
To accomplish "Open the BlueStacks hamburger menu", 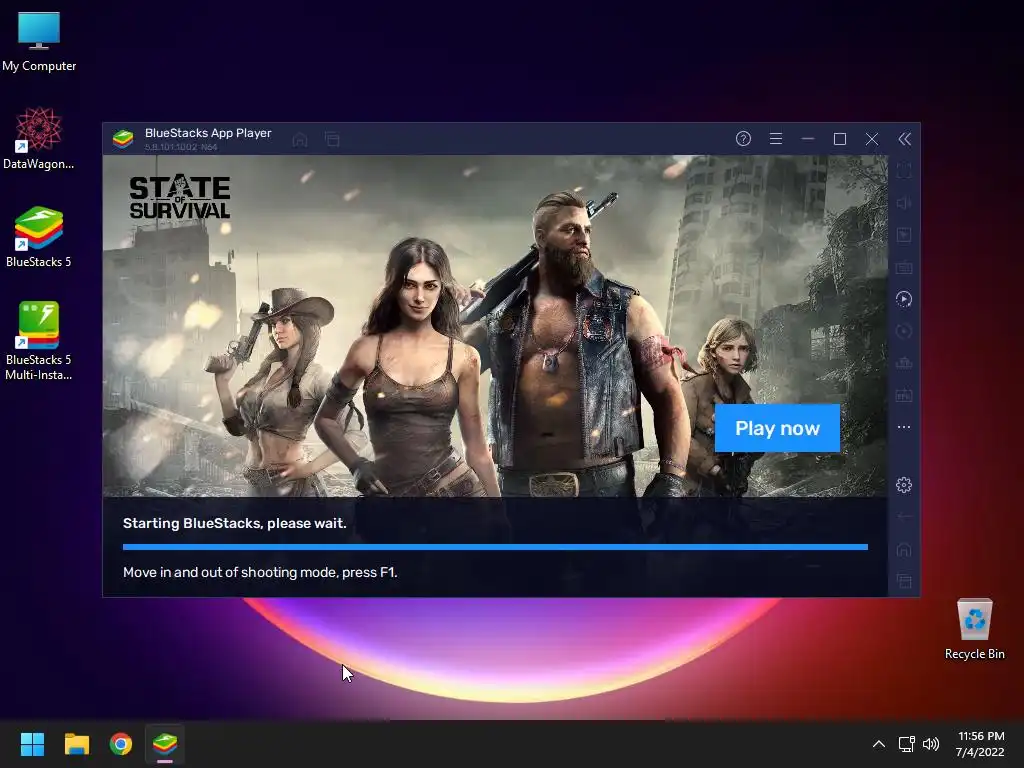I will 776,138.
